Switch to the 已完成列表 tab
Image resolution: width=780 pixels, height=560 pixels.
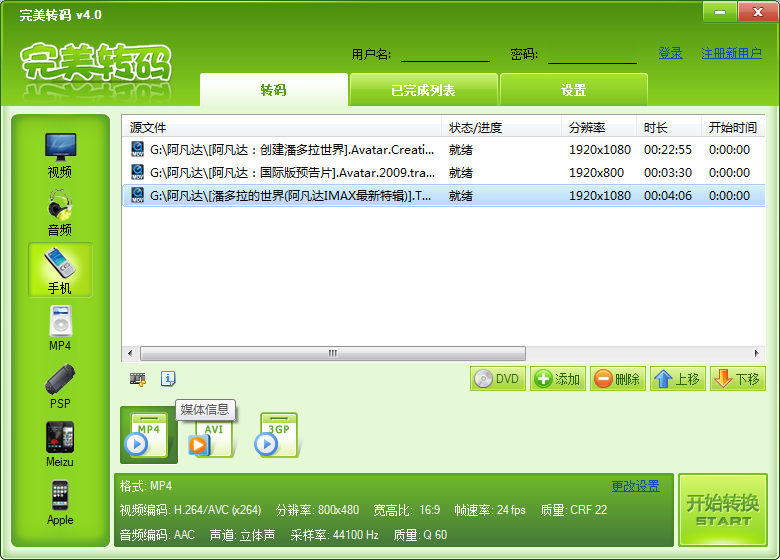tap(423, 90)
